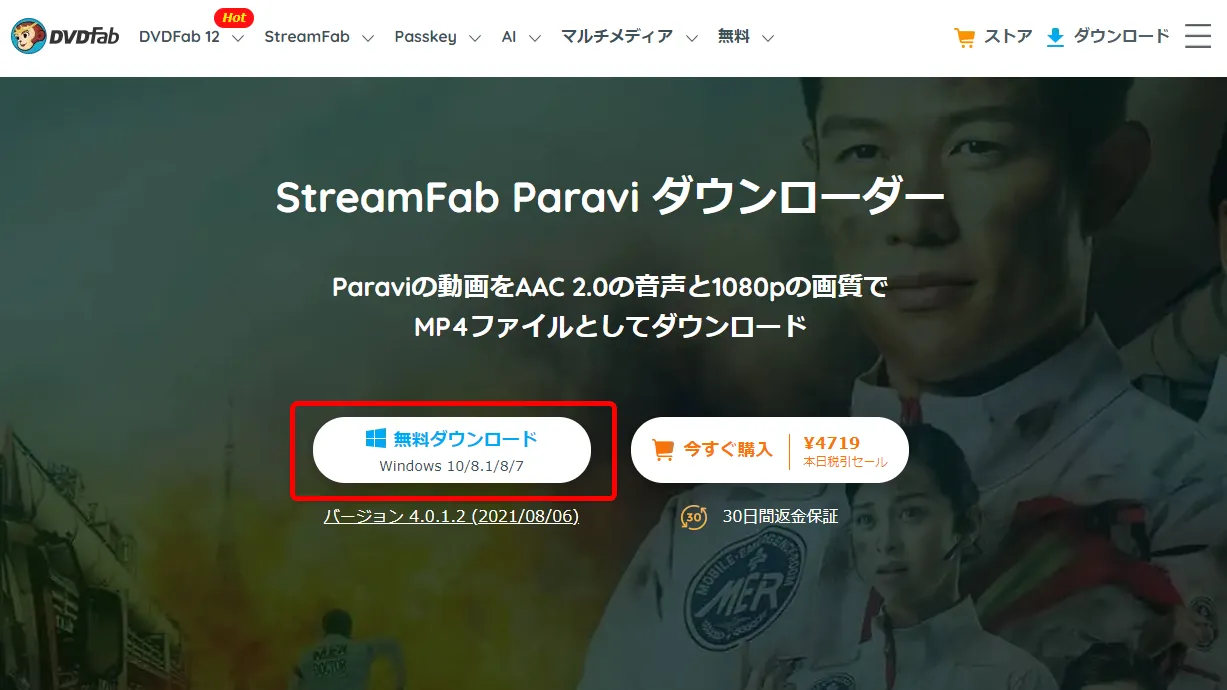This screenshot has width=1227, height=690.
Task: Open the バージョン 4.0.1.2 (2021/08/06) link
Action: 451,516
